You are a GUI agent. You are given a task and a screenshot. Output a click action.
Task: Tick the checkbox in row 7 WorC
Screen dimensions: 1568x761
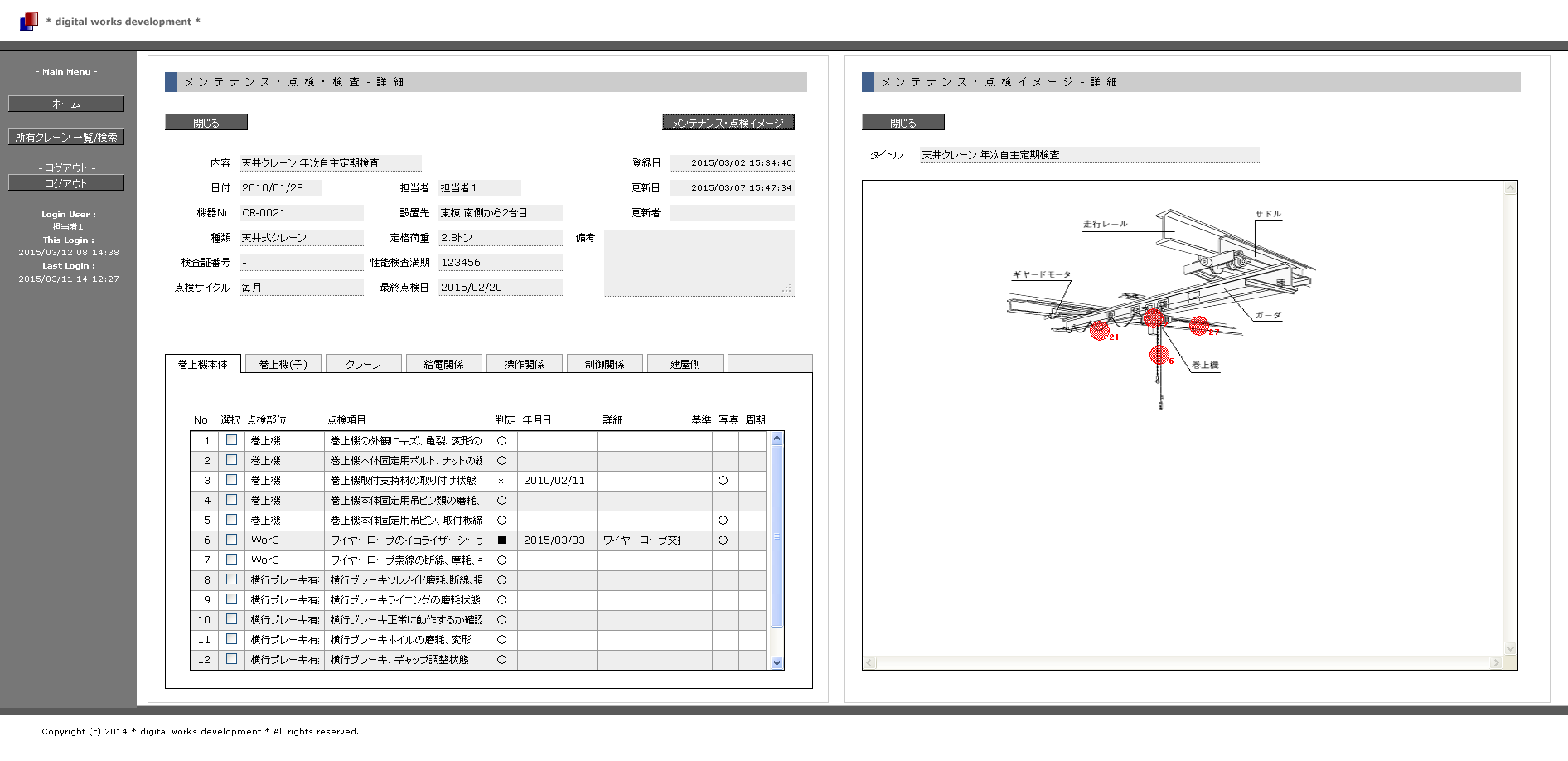(x=232, y=560)
